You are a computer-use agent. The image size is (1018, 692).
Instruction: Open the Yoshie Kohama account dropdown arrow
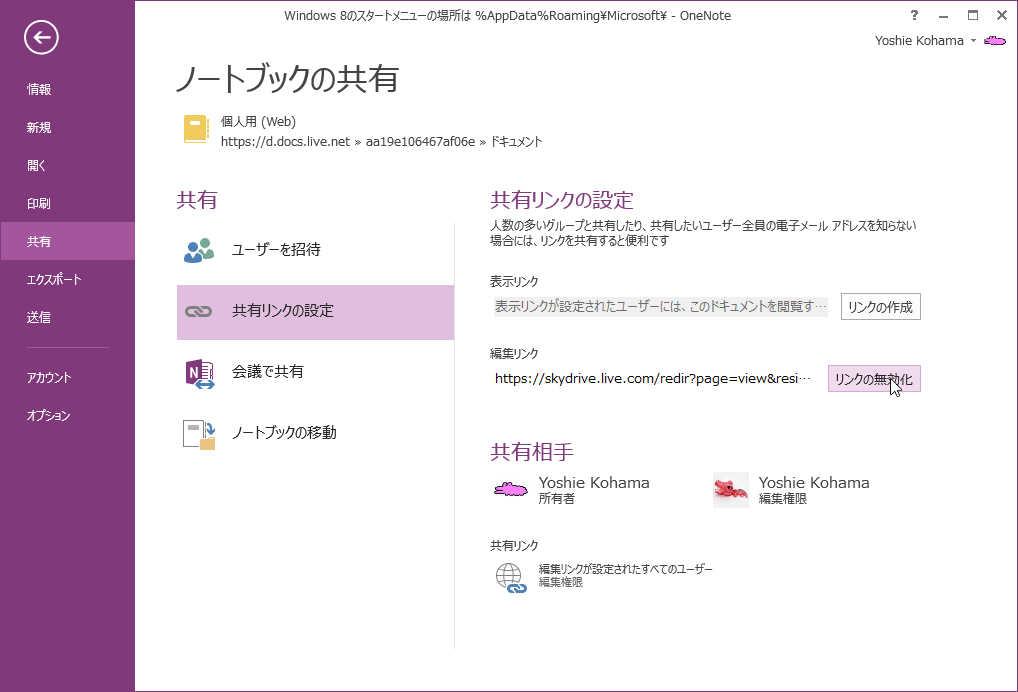(x=973, y=41)
